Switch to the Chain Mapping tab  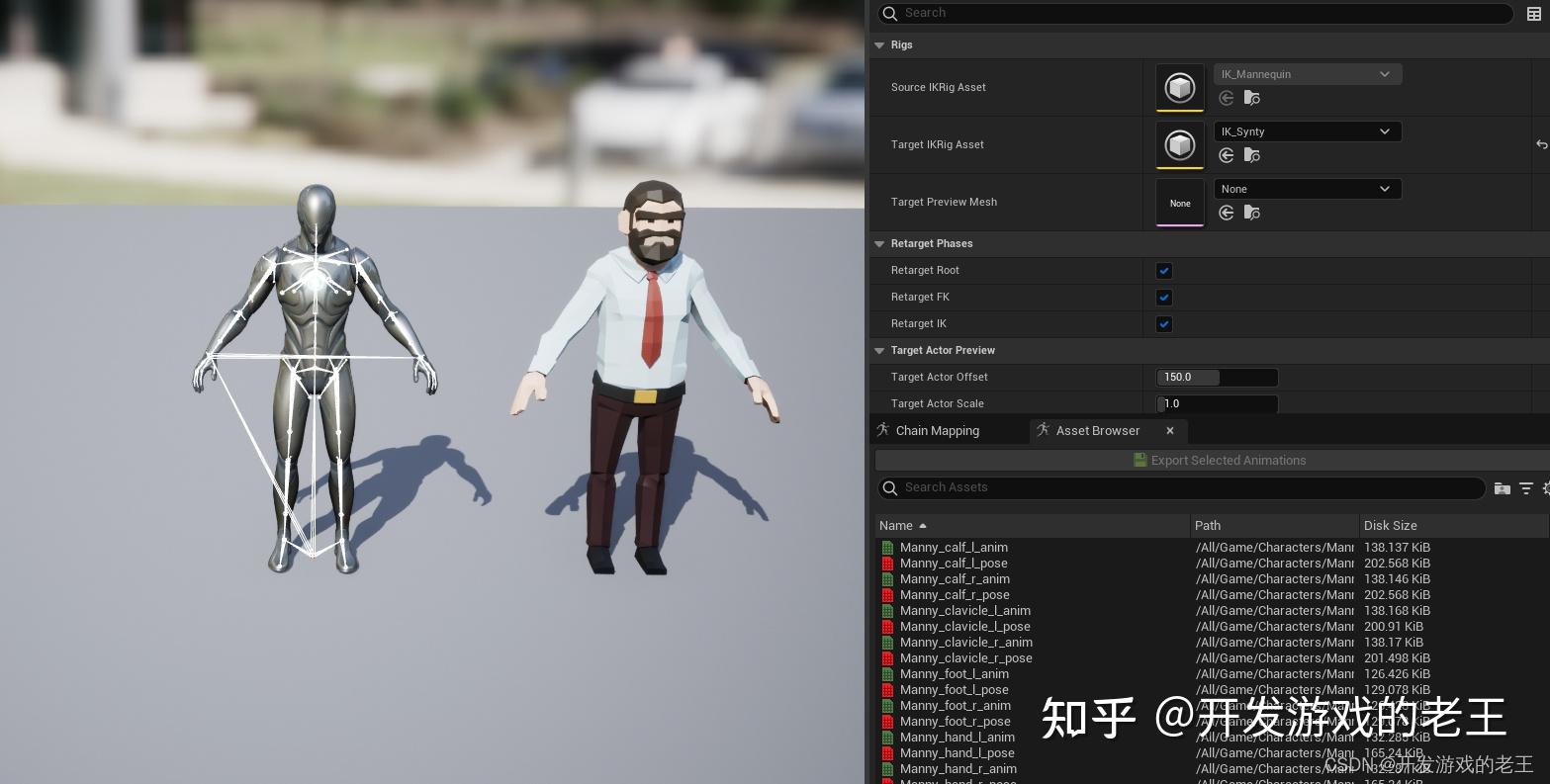938,430
